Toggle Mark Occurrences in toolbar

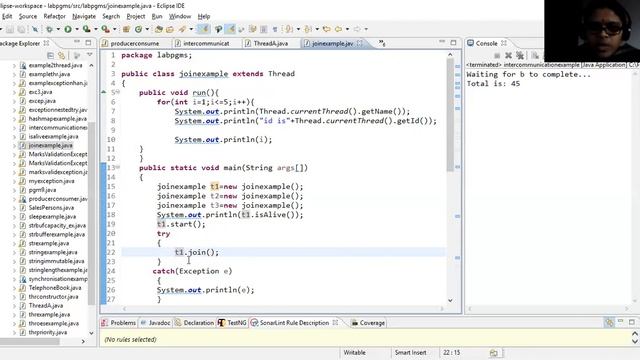pos(231,29)
